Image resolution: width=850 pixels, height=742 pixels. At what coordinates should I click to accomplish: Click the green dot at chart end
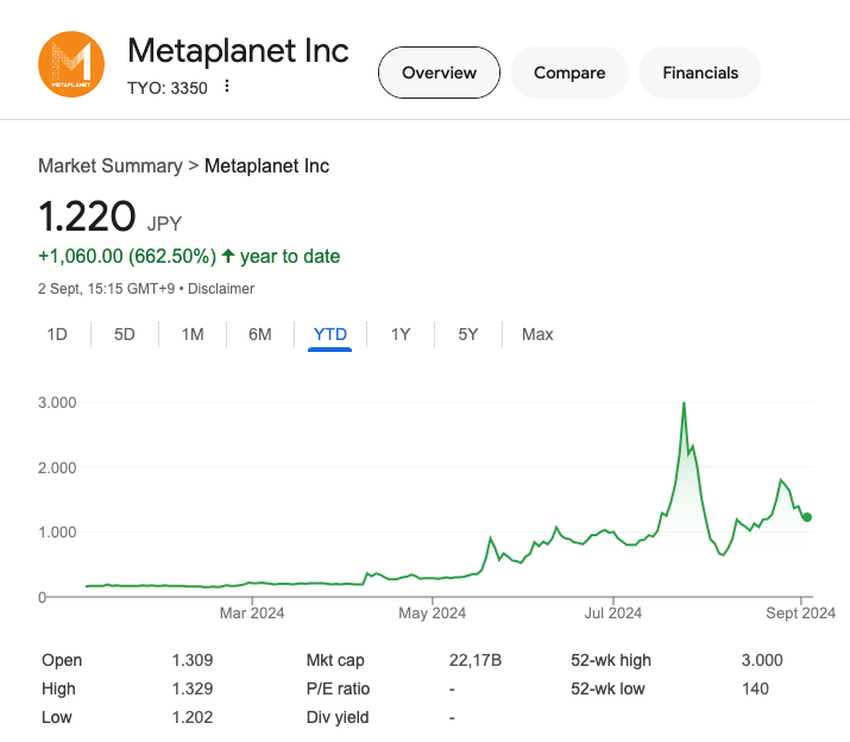tap(807, 517)
